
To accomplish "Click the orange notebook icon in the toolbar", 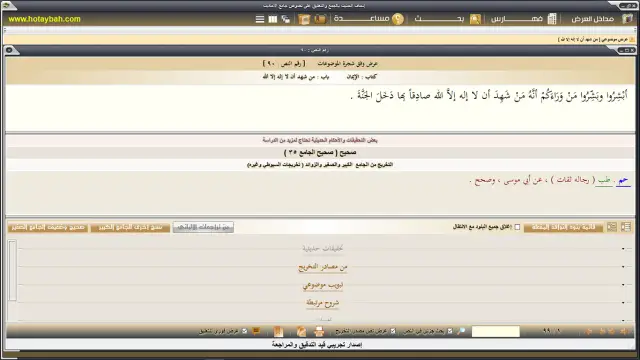I will click(304, 19).
